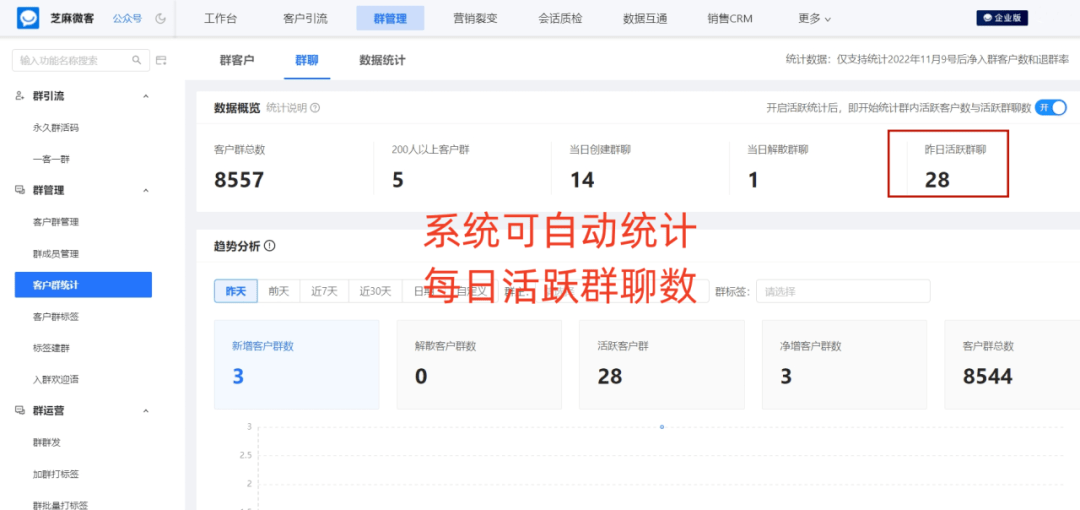Open the 更多 dropdown in top navigation

point(814,18)
